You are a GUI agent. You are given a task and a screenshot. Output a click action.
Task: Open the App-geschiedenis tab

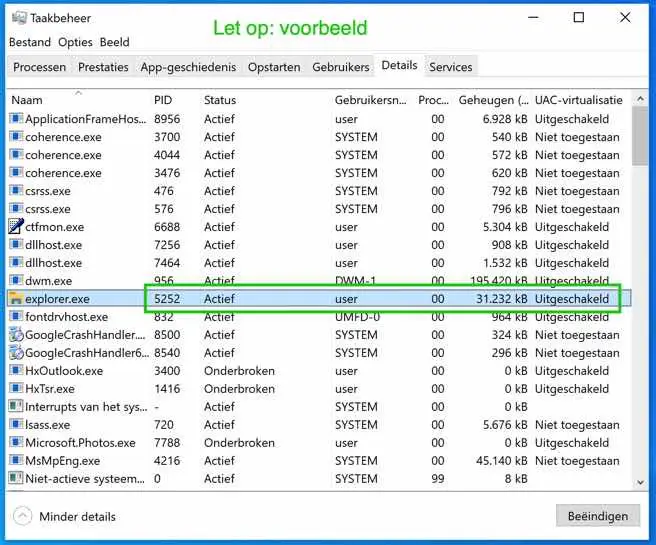pos(188,67)
